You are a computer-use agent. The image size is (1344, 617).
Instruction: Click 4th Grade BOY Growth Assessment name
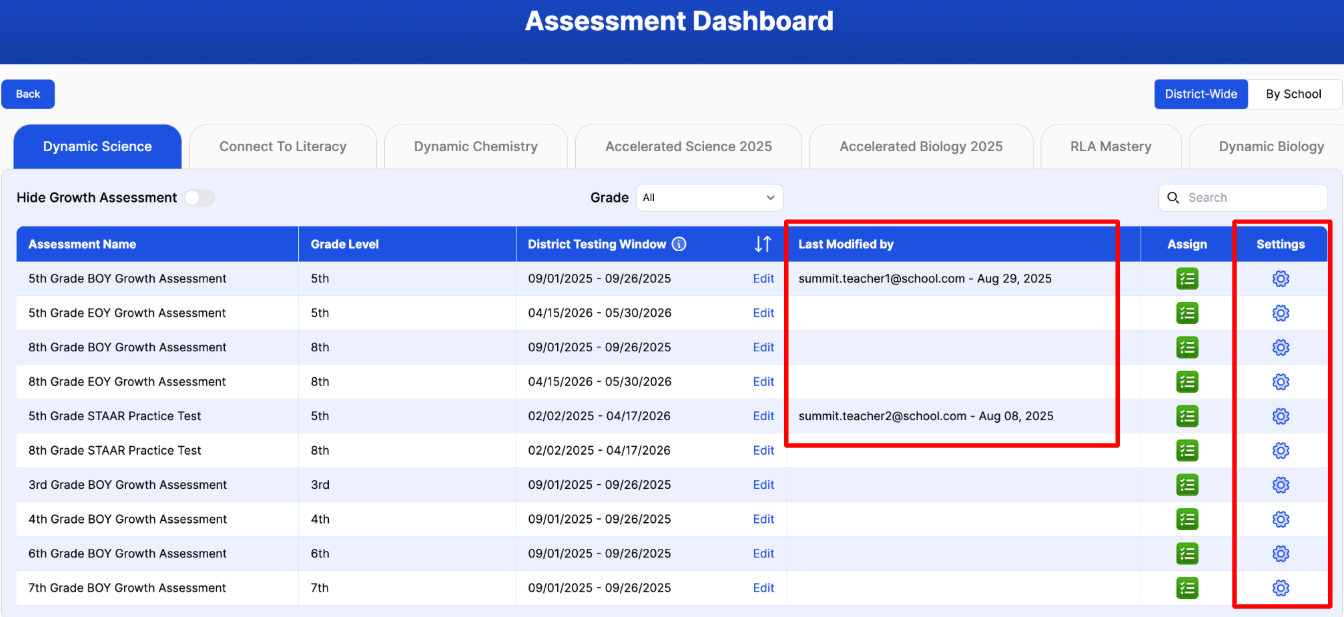click(x=127, y=519)
